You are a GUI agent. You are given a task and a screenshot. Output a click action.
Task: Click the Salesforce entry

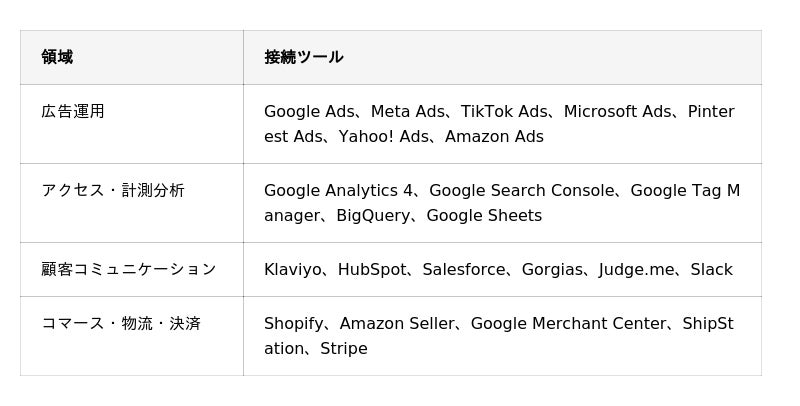[x=464, y=269]
